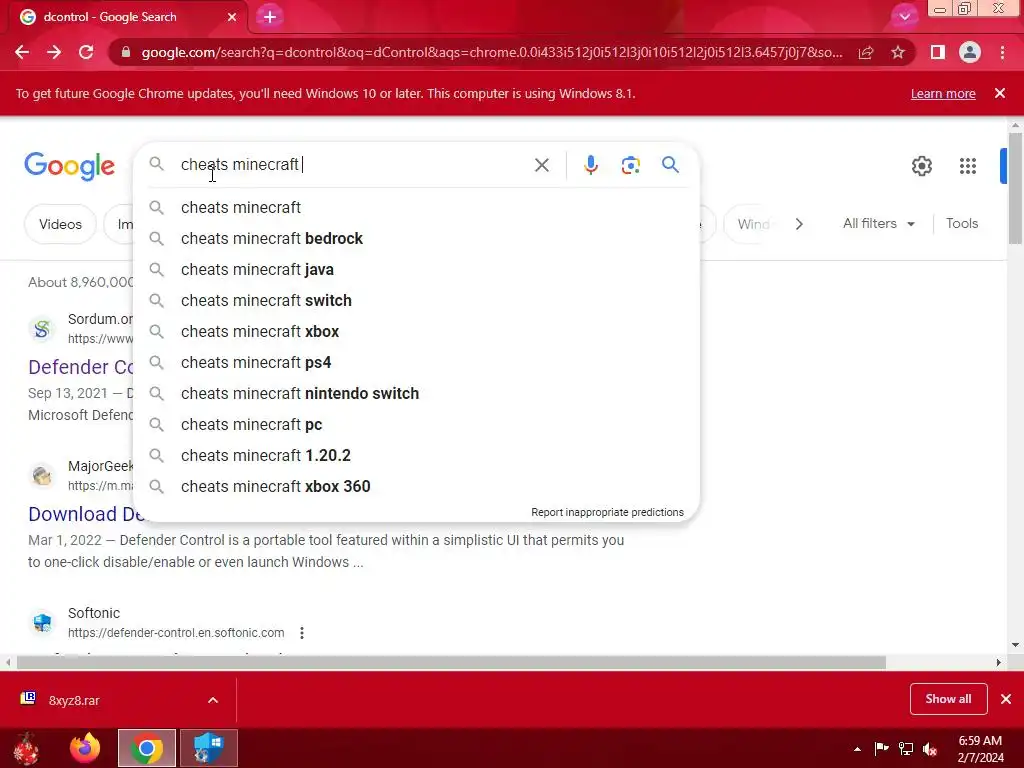The height and width of the screenshot is (768, 1024).
Task: Open the tab search dropdown arrow
Action: (x=904, y=16)
